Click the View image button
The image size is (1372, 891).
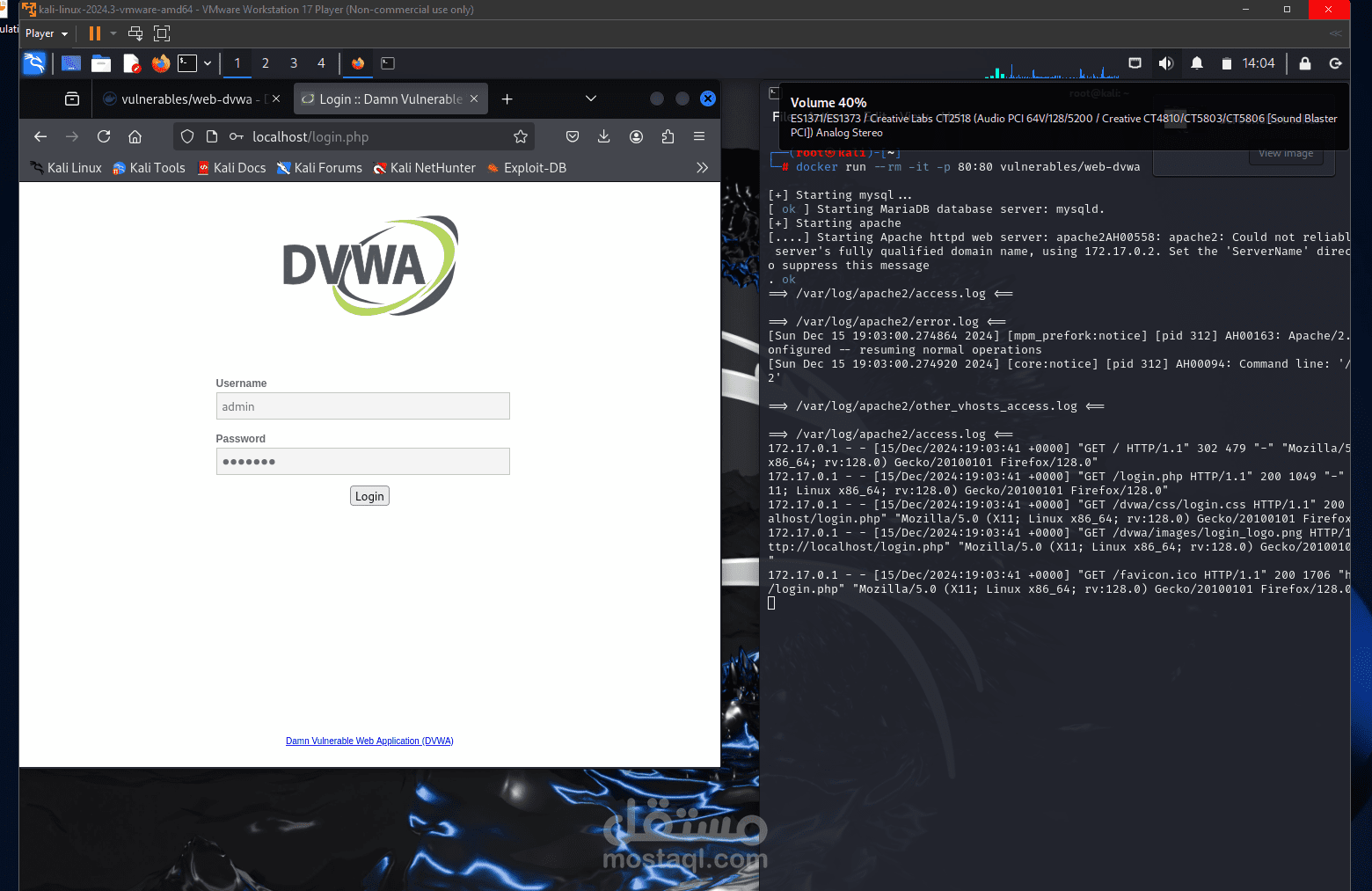(1286, 153)
